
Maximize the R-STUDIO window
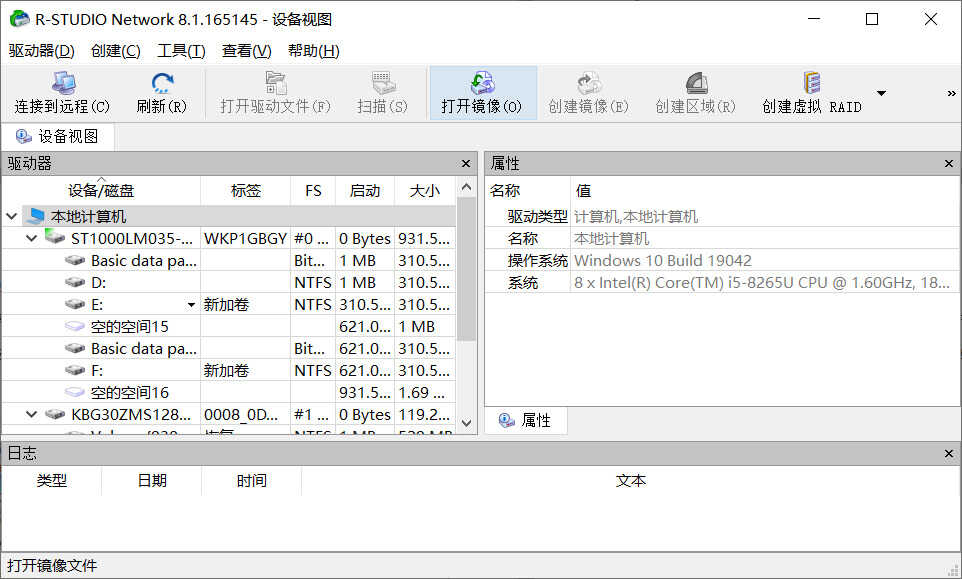tap(872, 19)
